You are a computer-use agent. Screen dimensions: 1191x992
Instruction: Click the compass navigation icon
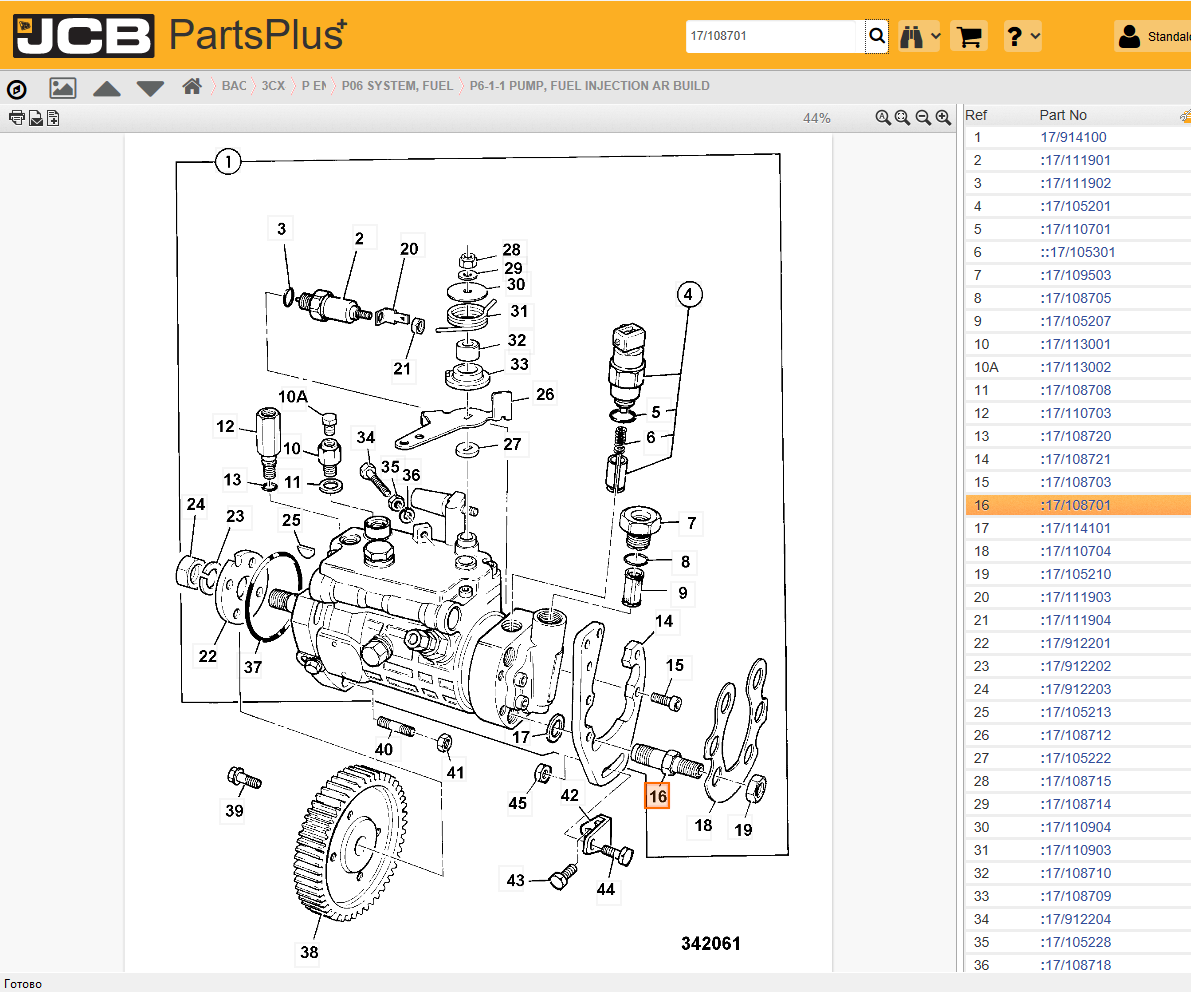(x=16, y=88)
